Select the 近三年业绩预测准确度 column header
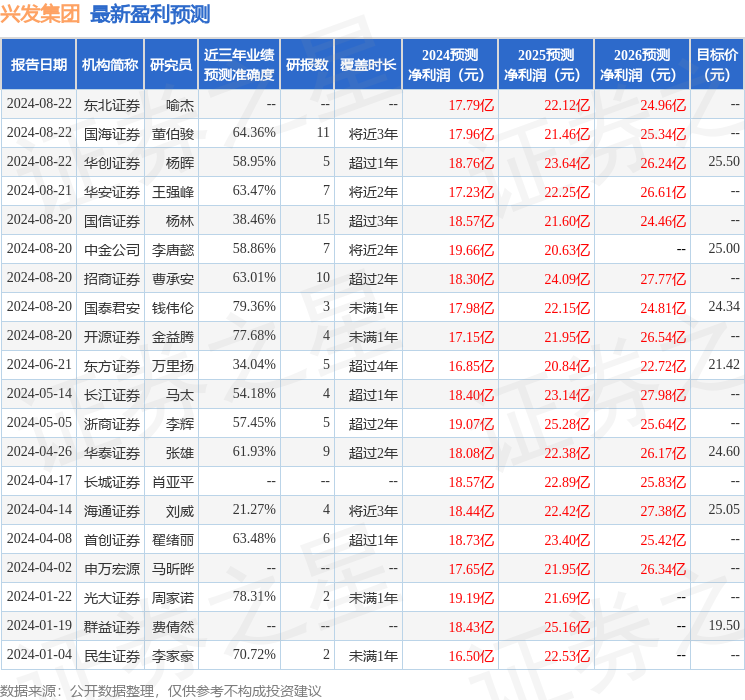The width and height of the screenshot is (745, 700). pyautogui.click(x=239, y=65)
